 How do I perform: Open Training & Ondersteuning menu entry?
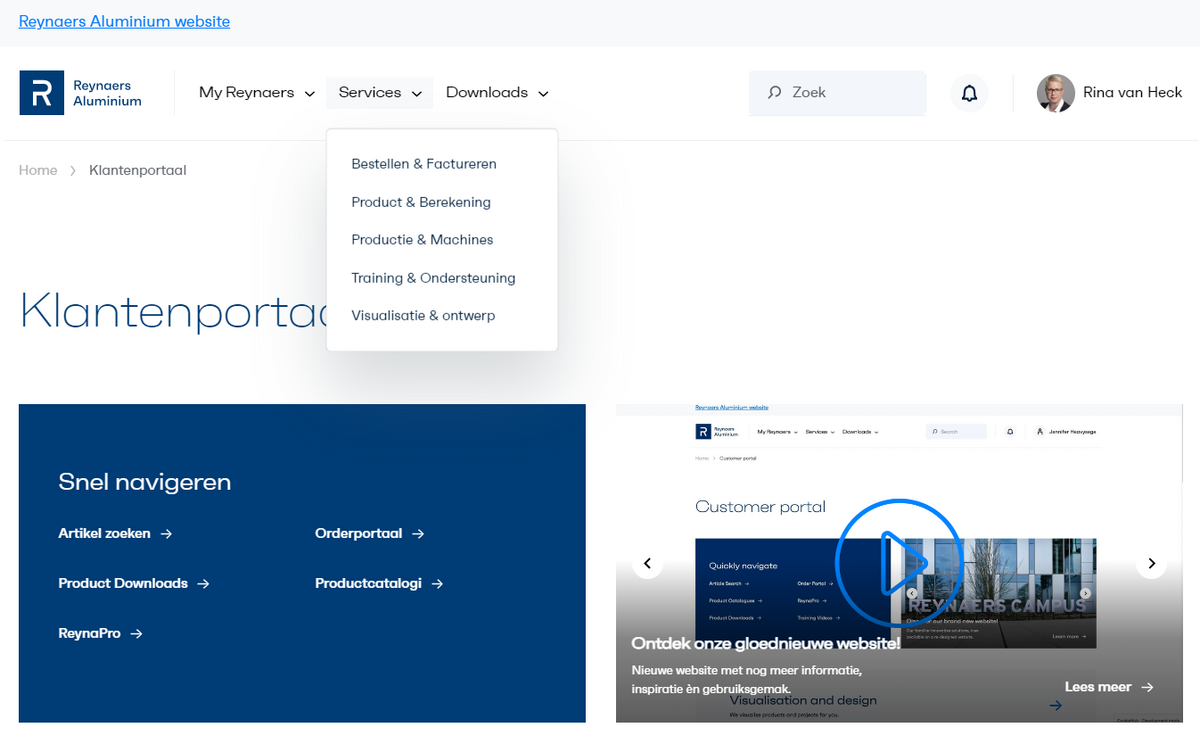click(x=433, y=278)
